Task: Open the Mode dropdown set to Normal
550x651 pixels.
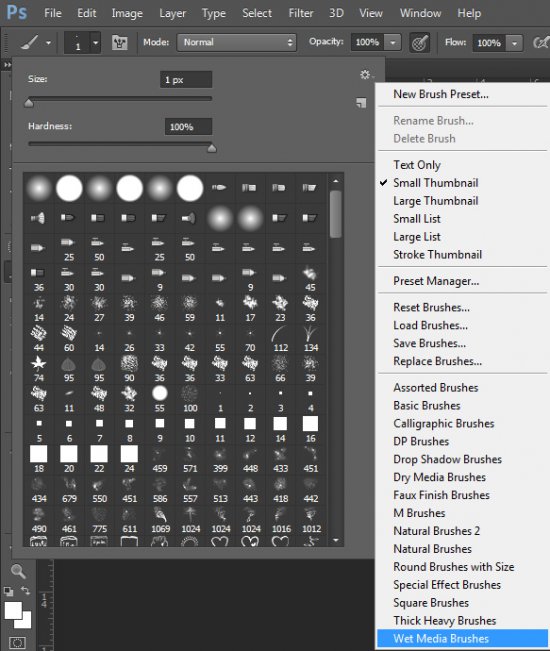Action: point(237,42)
